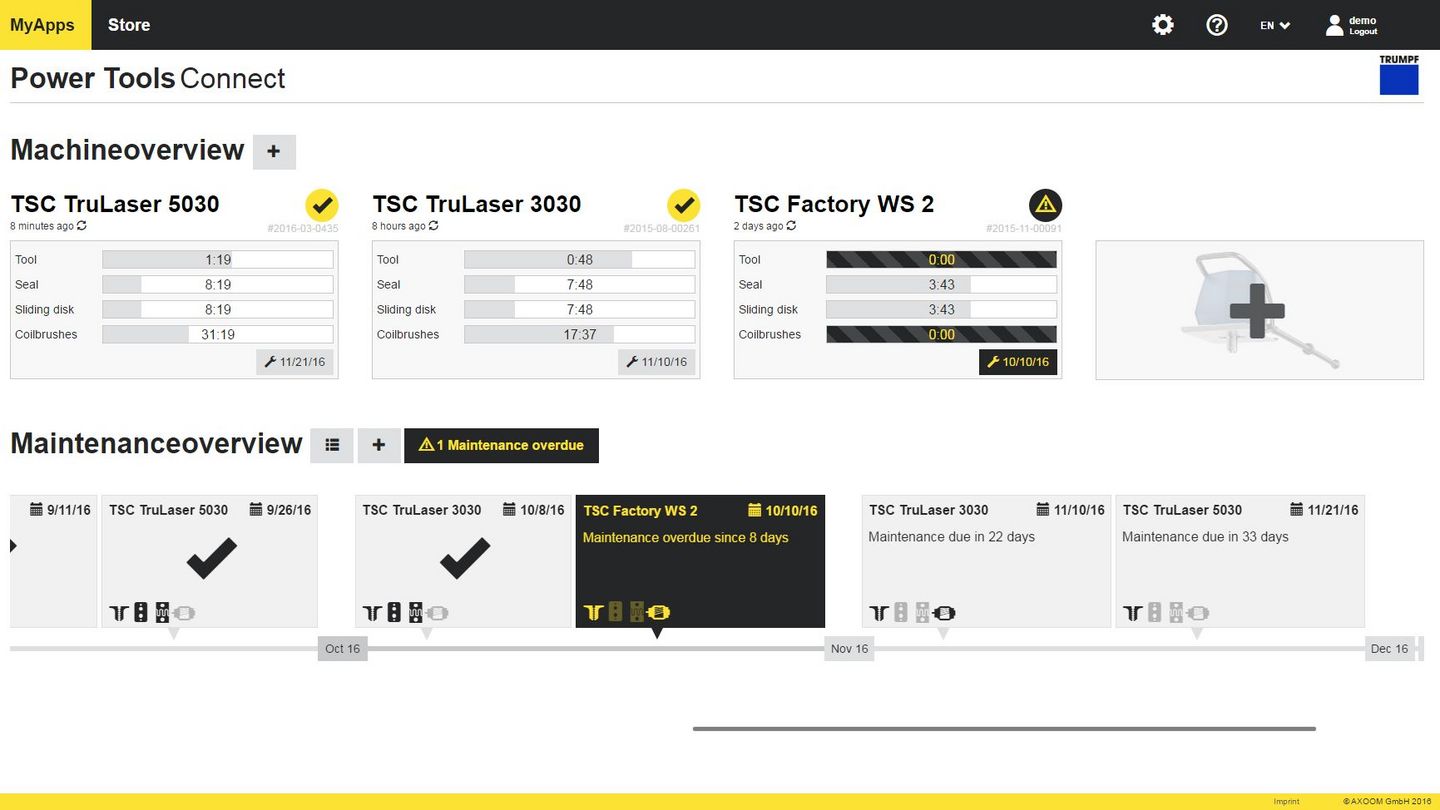Click the Logout link
Image resolution: width=1440 pixels, height=810 pixels.
[x=1363, y=32]
